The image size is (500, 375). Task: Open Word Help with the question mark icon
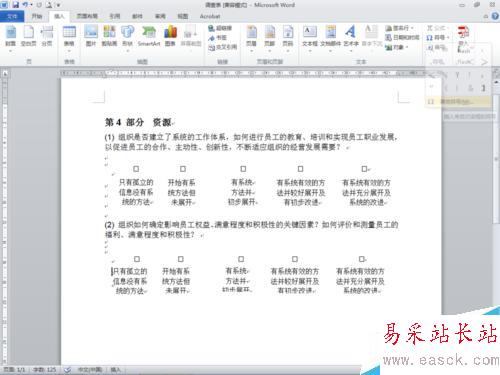coord(495,16)
